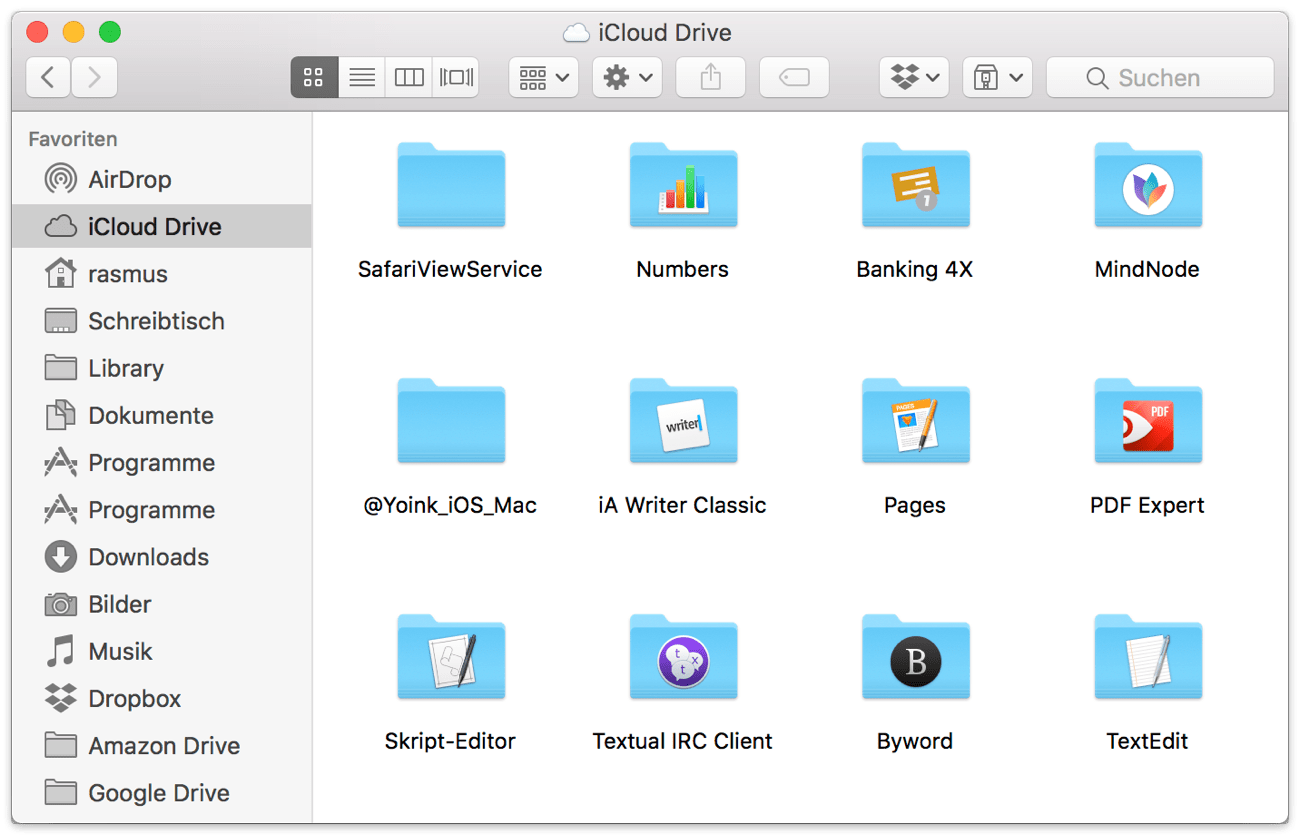The image size is (1300, 835).
Task: Open the PDF Expert folder
Action: point(1147,421)
